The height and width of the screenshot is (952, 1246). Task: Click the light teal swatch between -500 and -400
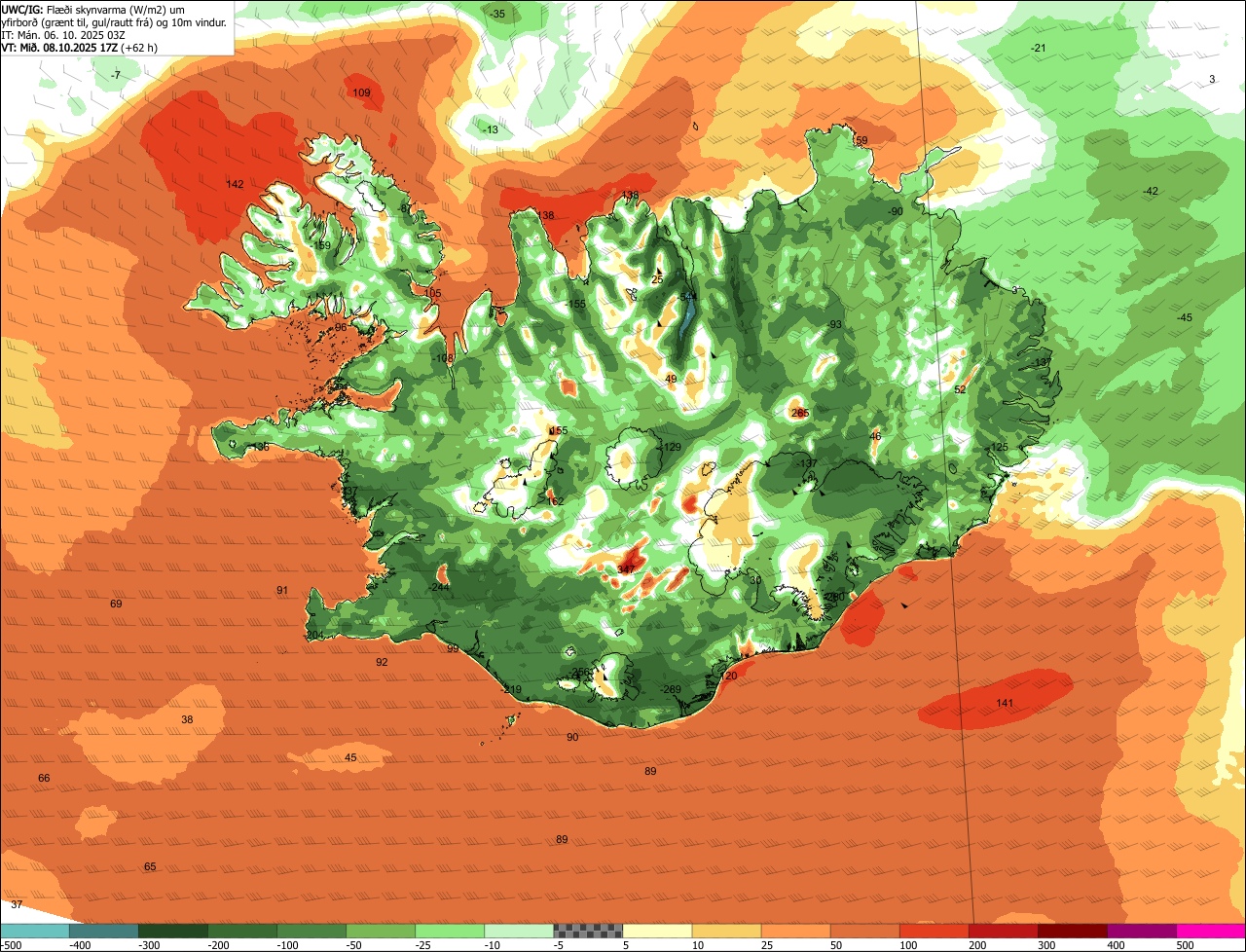click(35, 930)
